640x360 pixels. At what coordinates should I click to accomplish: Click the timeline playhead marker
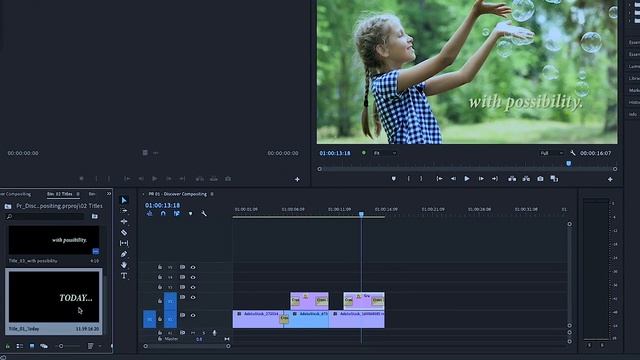tap(361, 214)
